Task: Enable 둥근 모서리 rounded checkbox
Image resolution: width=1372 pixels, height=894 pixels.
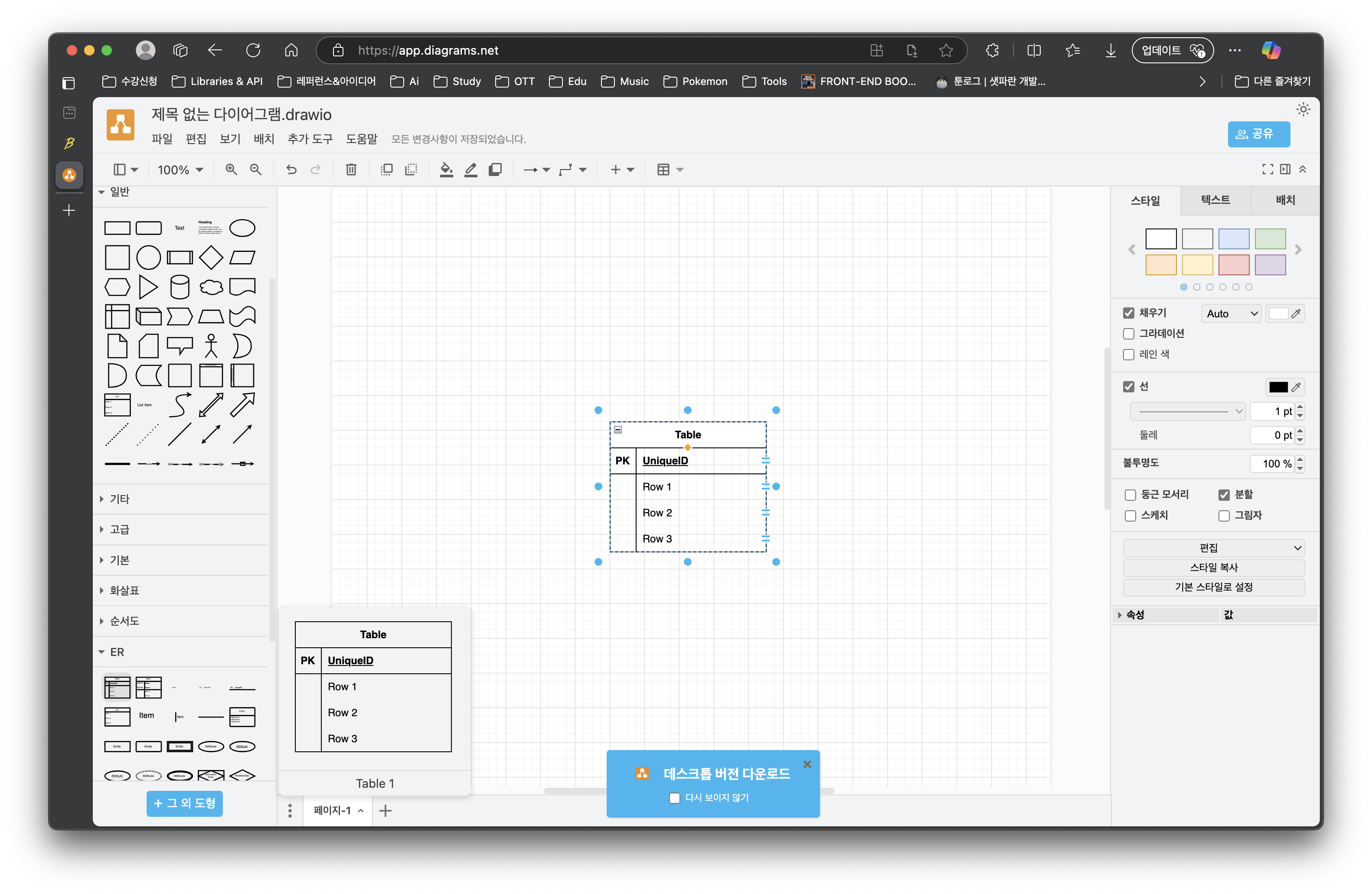Action: tap(1130, 495)
